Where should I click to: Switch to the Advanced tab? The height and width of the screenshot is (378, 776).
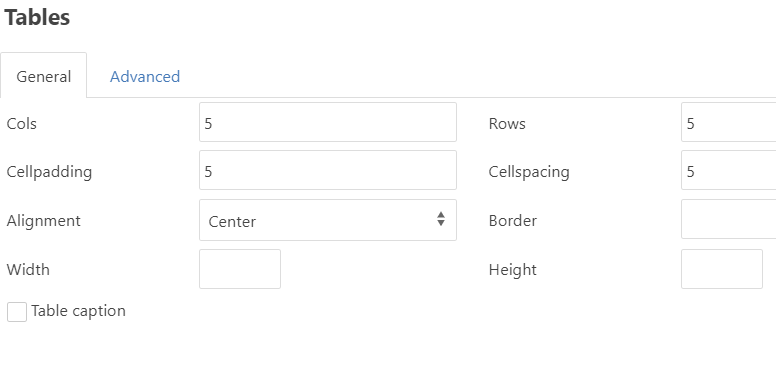pos(145,77)
